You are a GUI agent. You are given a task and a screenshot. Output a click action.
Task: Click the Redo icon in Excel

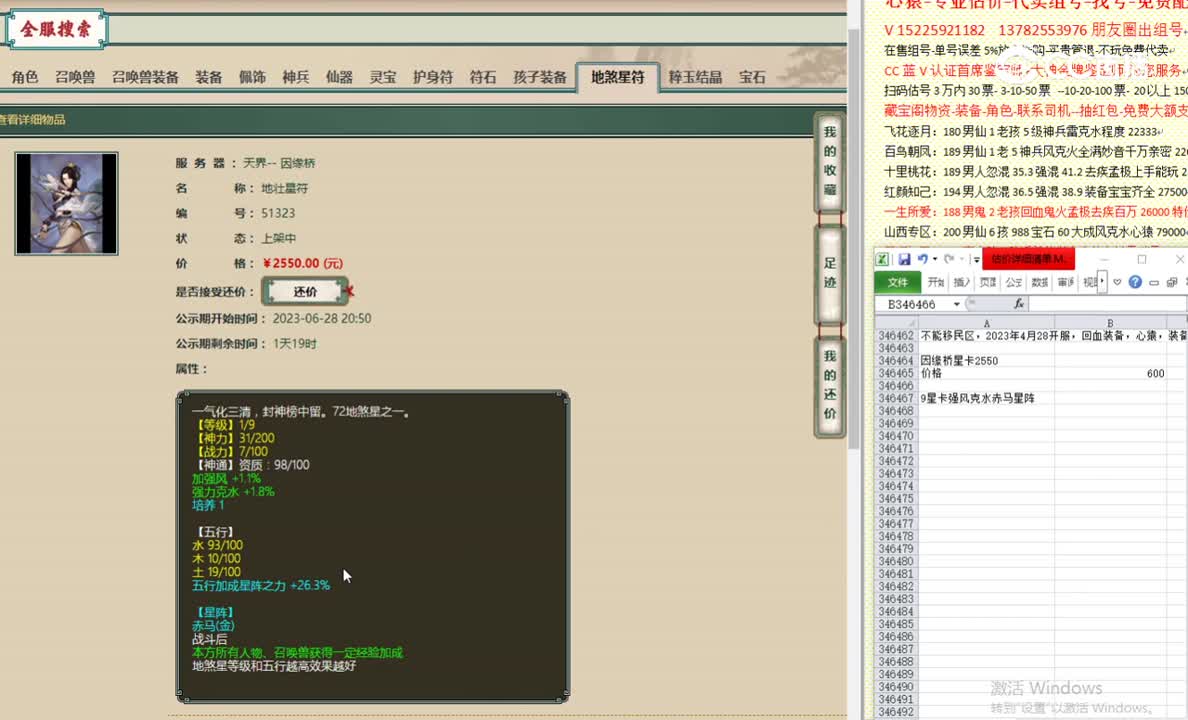pos(949,259)
